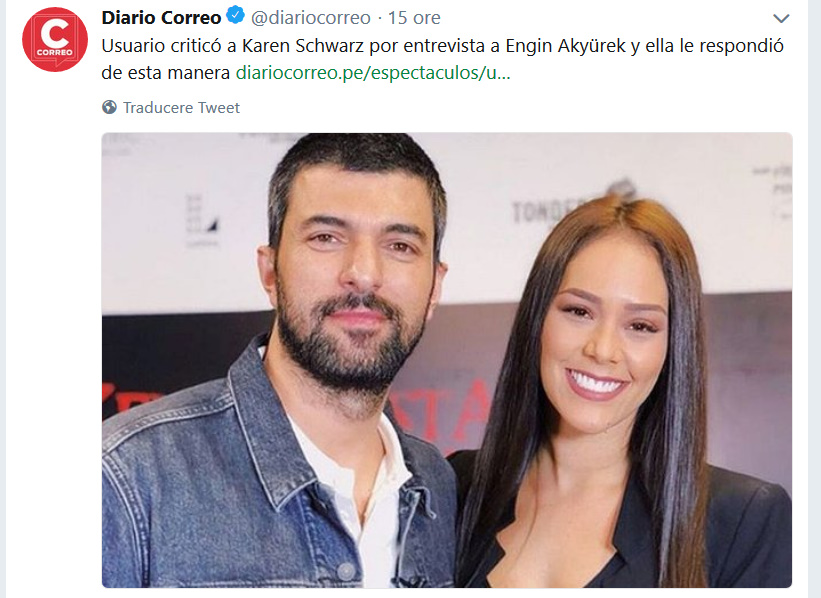The height and width of the screenshot is (598, 821).
Task: Open the tweet permalink '15 ore' timestamp
Action: coord(414,18)
